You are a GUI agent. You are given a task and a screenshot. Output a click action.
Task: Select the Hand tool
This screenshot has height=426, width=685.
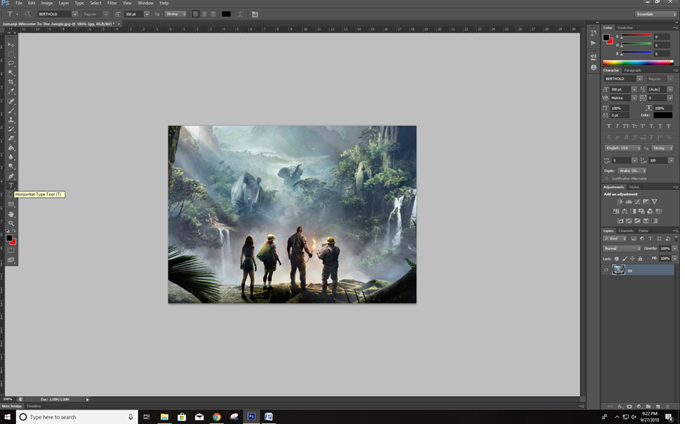[x=11, y=214]
